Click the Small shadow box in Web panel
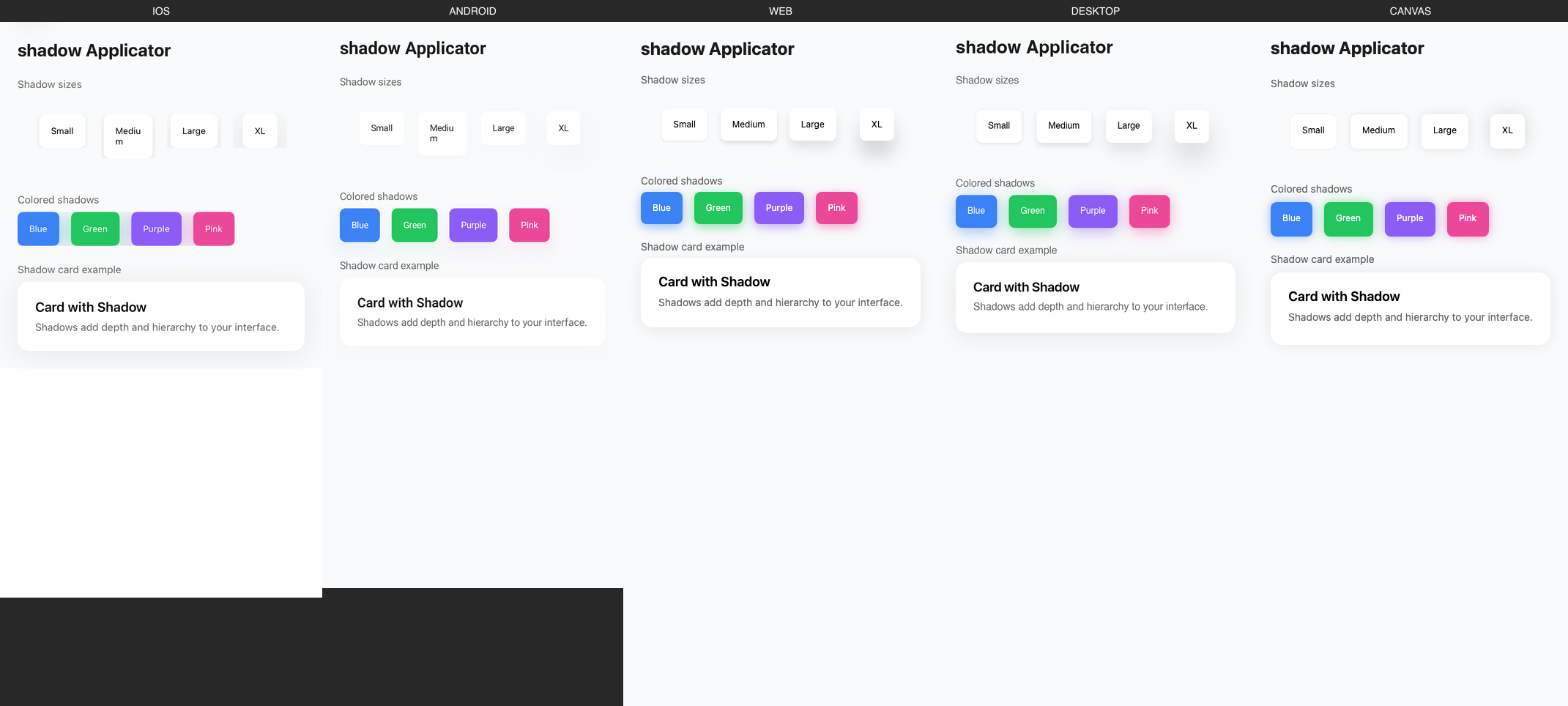1568x706 pixels. (x=684, y=125)
